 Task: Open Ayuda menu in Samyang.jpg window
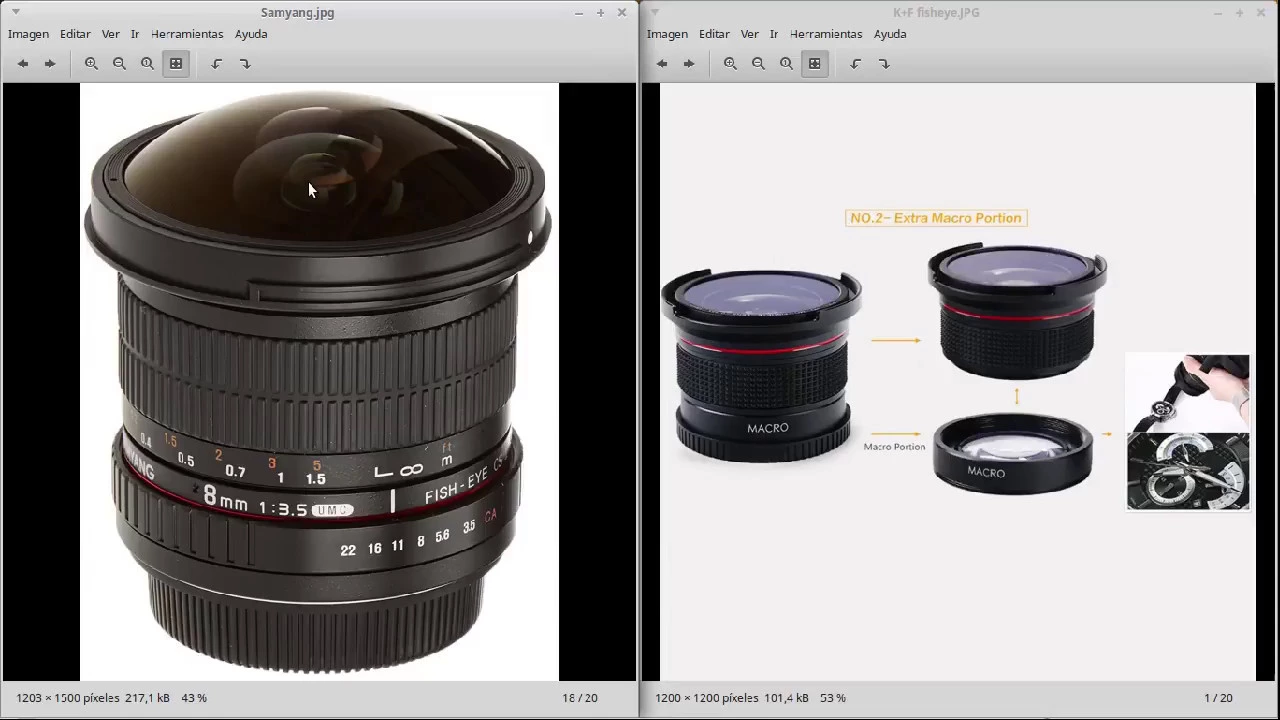click(x=251, y=34)
